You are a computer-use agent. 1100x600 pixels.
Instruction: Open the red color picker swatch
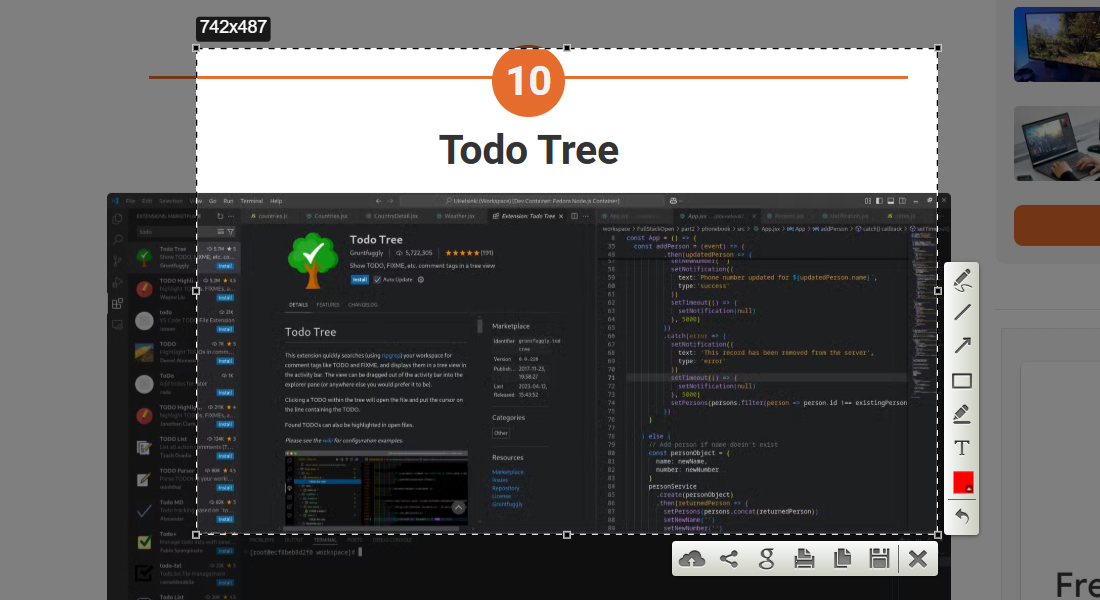click(962, 482)
